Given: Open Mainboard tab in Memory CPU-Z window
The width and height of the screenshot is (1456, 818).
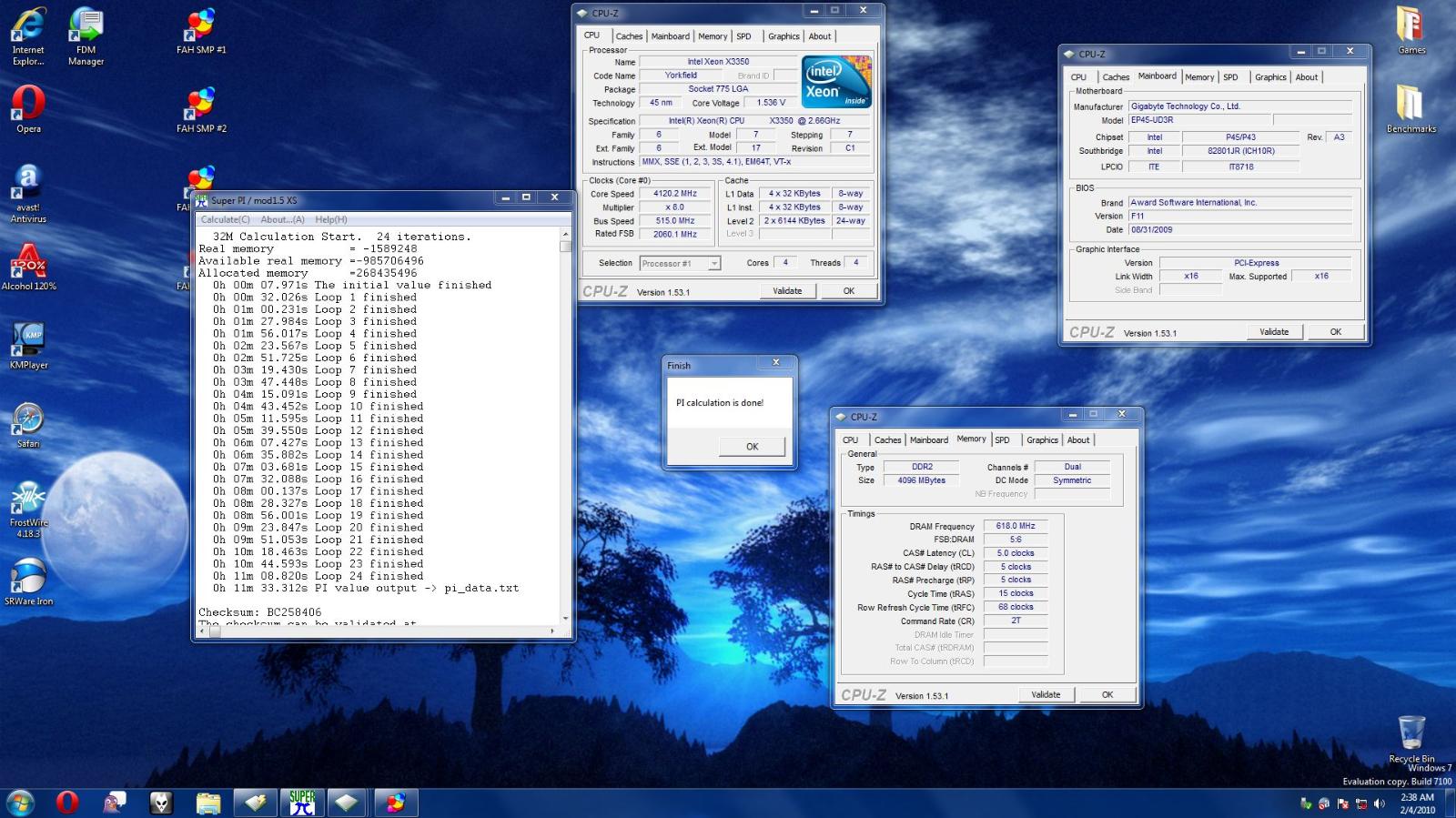Looking at the screenshot, I should click(929, 440).
